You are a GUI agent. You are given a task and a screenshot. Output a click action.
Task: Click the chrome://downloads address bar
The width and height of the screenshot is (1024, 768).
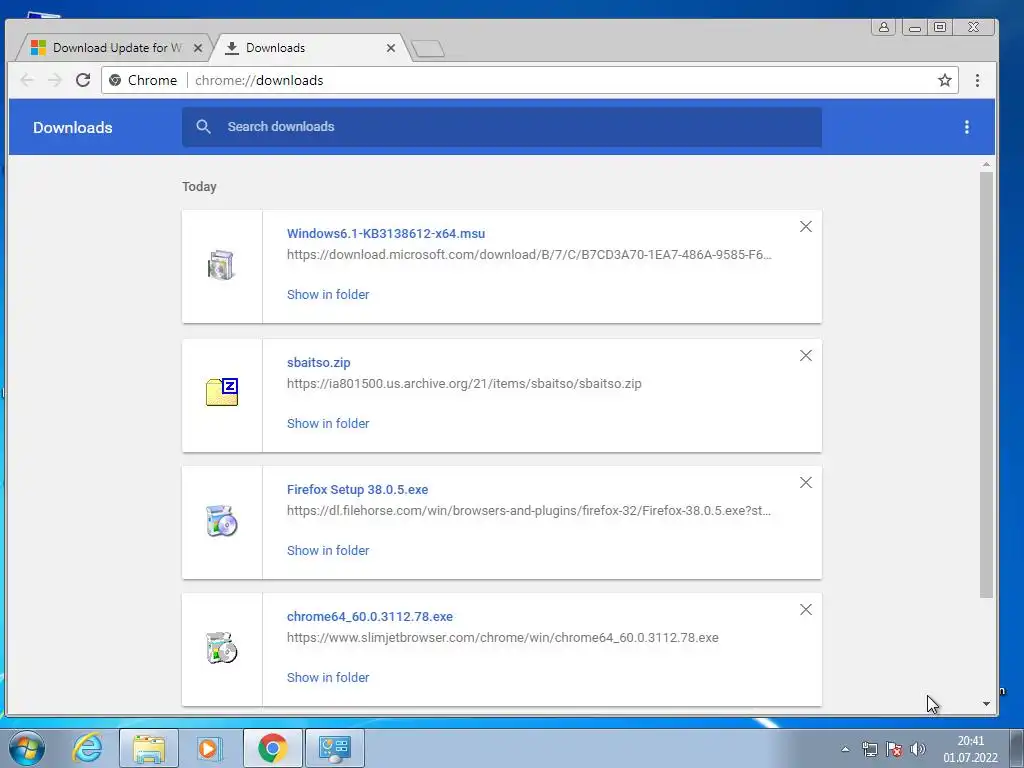530,80
